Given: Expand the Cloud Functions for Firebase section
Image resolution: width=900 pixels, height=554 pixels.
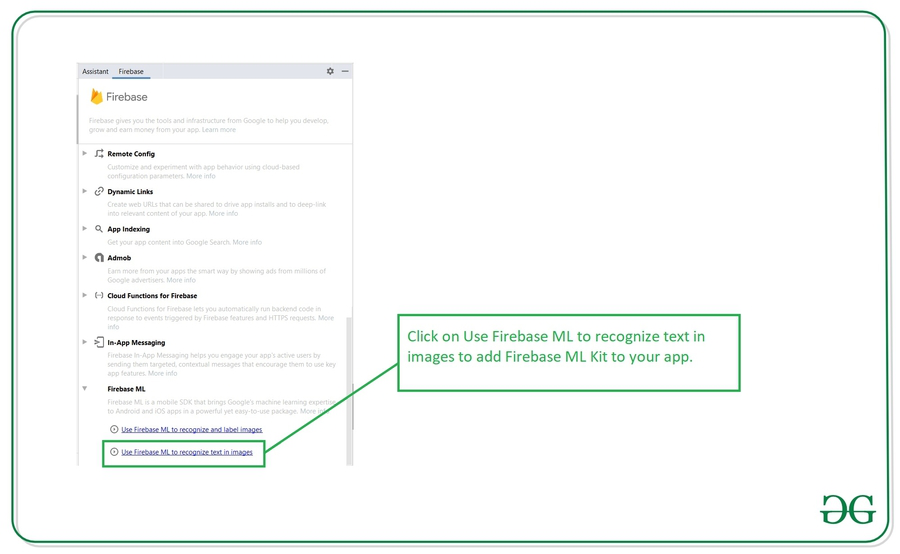Looking at the screenshot, I should (x=84, y=295).
